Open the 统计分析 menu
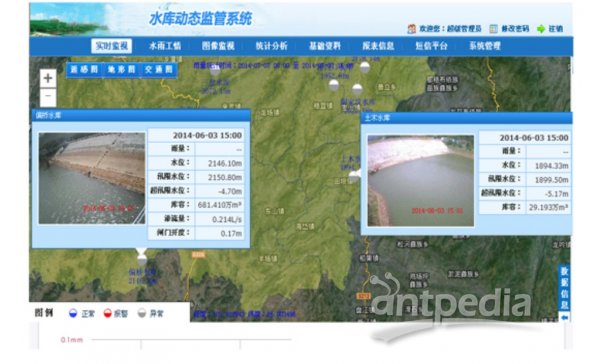Screen dimensions: 605x364 click(271, 46)
